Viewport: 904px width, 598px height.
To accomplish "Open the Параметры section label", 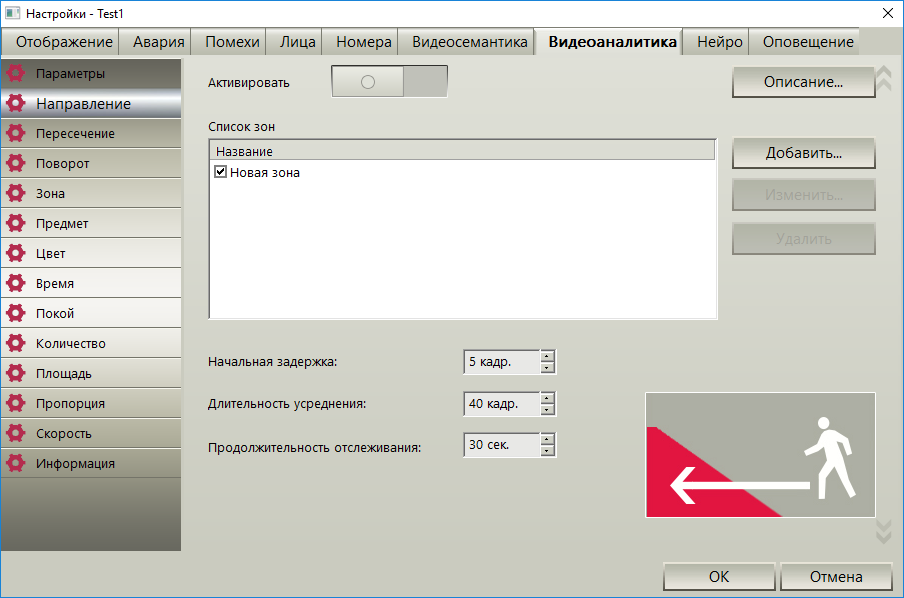I will (x=70, y=74).
